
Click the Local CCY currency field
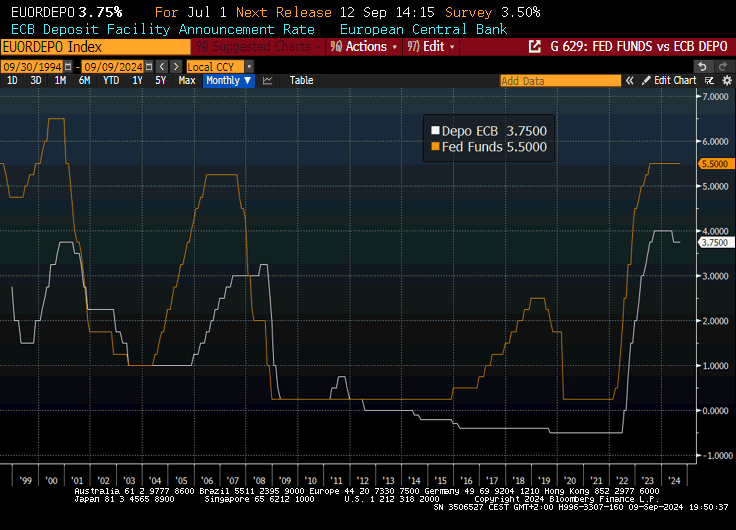pos(215,67)
